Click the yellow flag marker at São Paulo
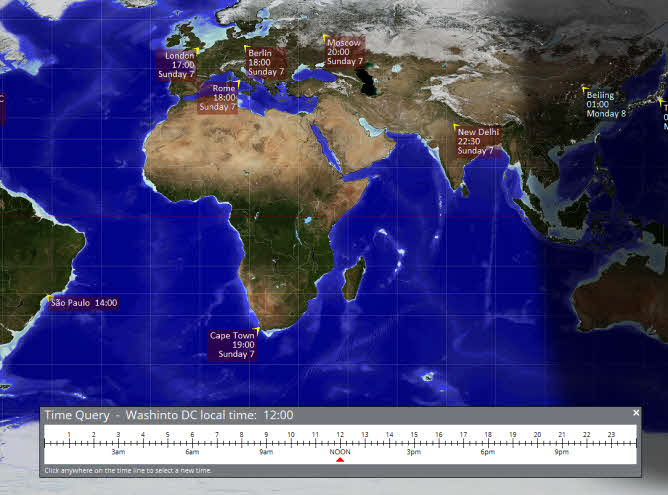 click(x=49, y=297)
